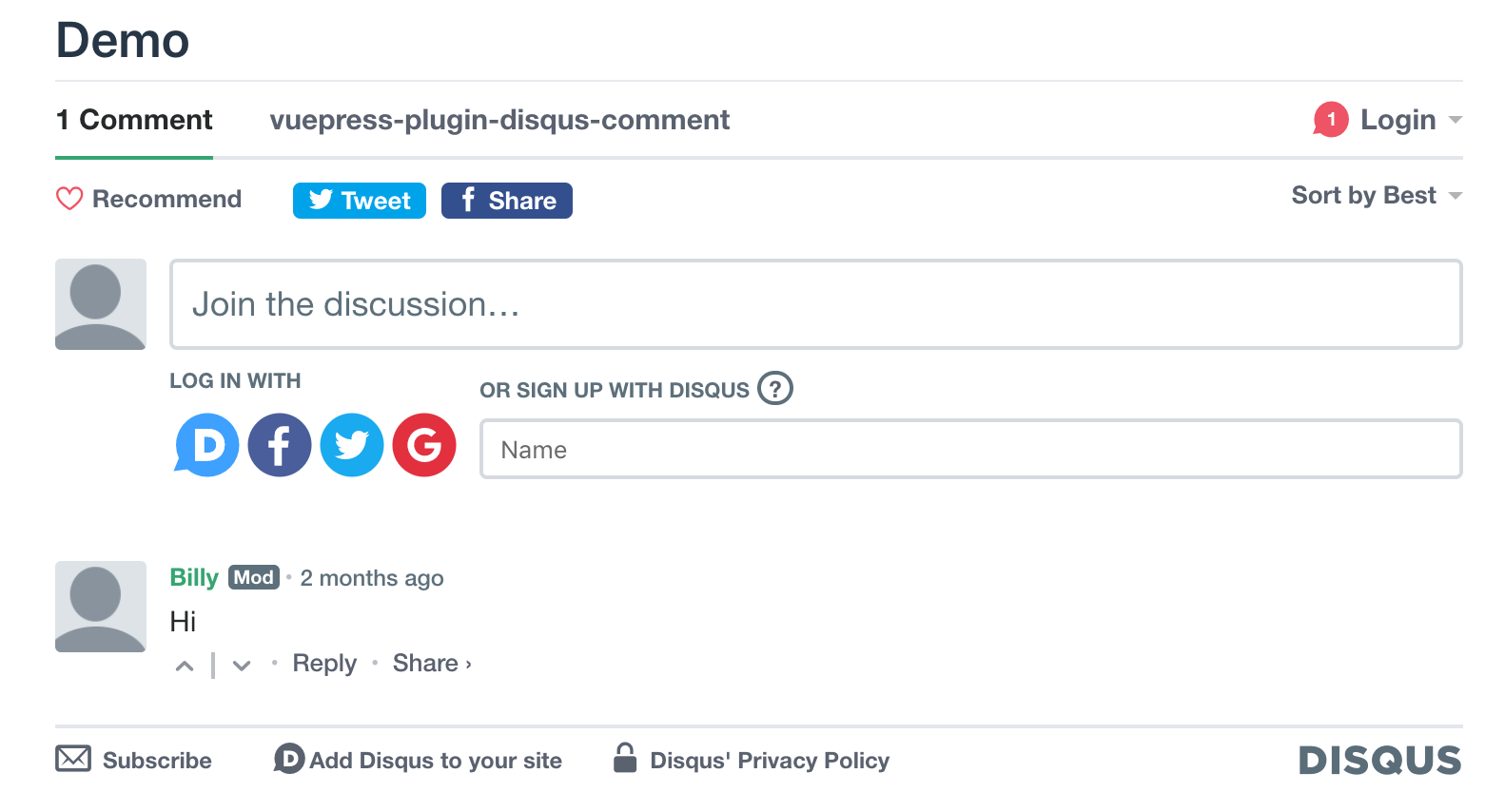Reply to Billy's comment
1505x812 pixels.
pos(324,664)
